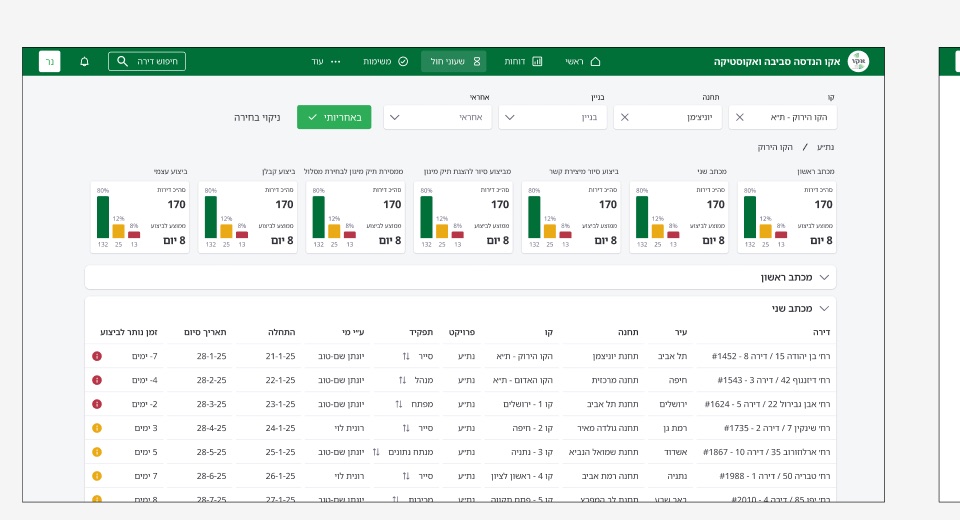Click the hourglass icon beside שעוני חול
Image resolution: width=960 pixels, height=520 pixels.
coord(476,61)
